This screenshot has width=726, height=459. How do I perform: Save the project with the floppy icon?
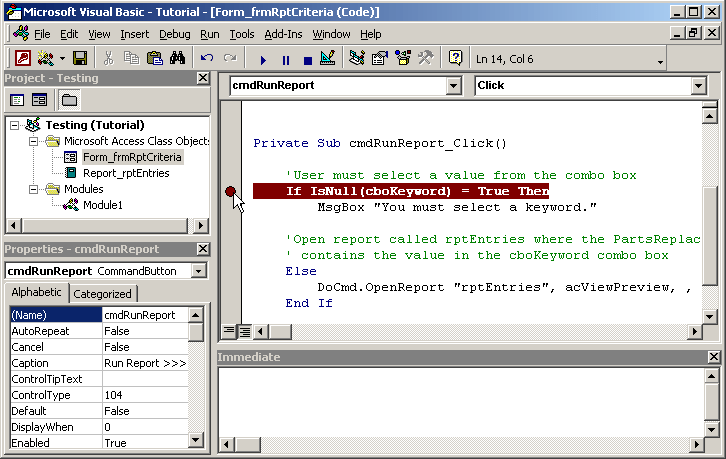(80, 58)
